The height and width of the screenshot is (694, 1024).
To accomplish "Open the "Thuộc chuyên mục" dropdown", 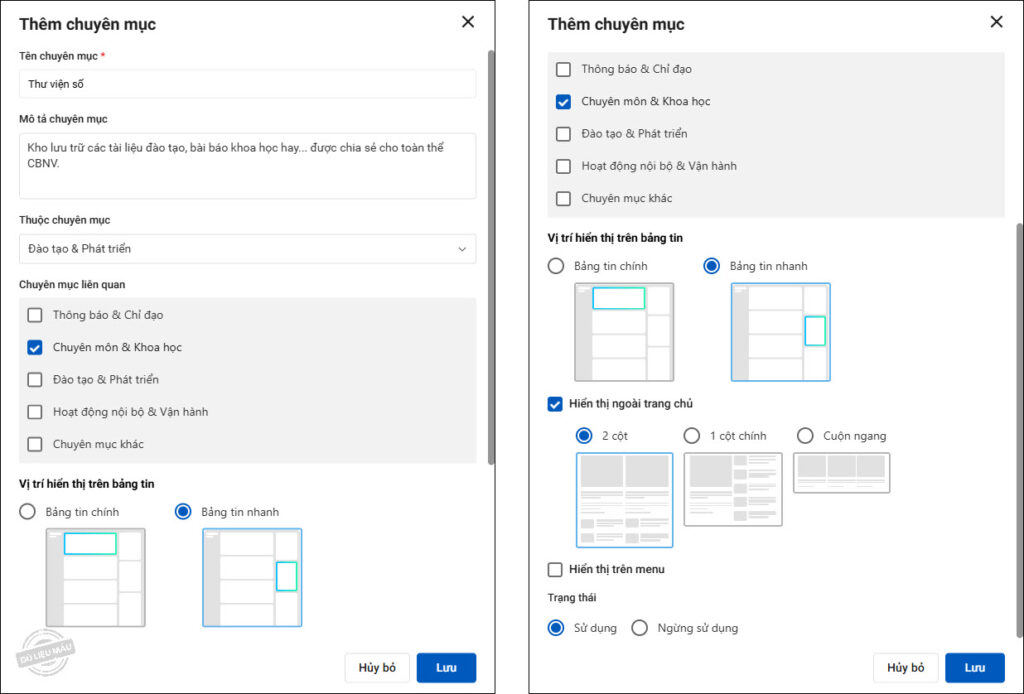I will (247, 249).
